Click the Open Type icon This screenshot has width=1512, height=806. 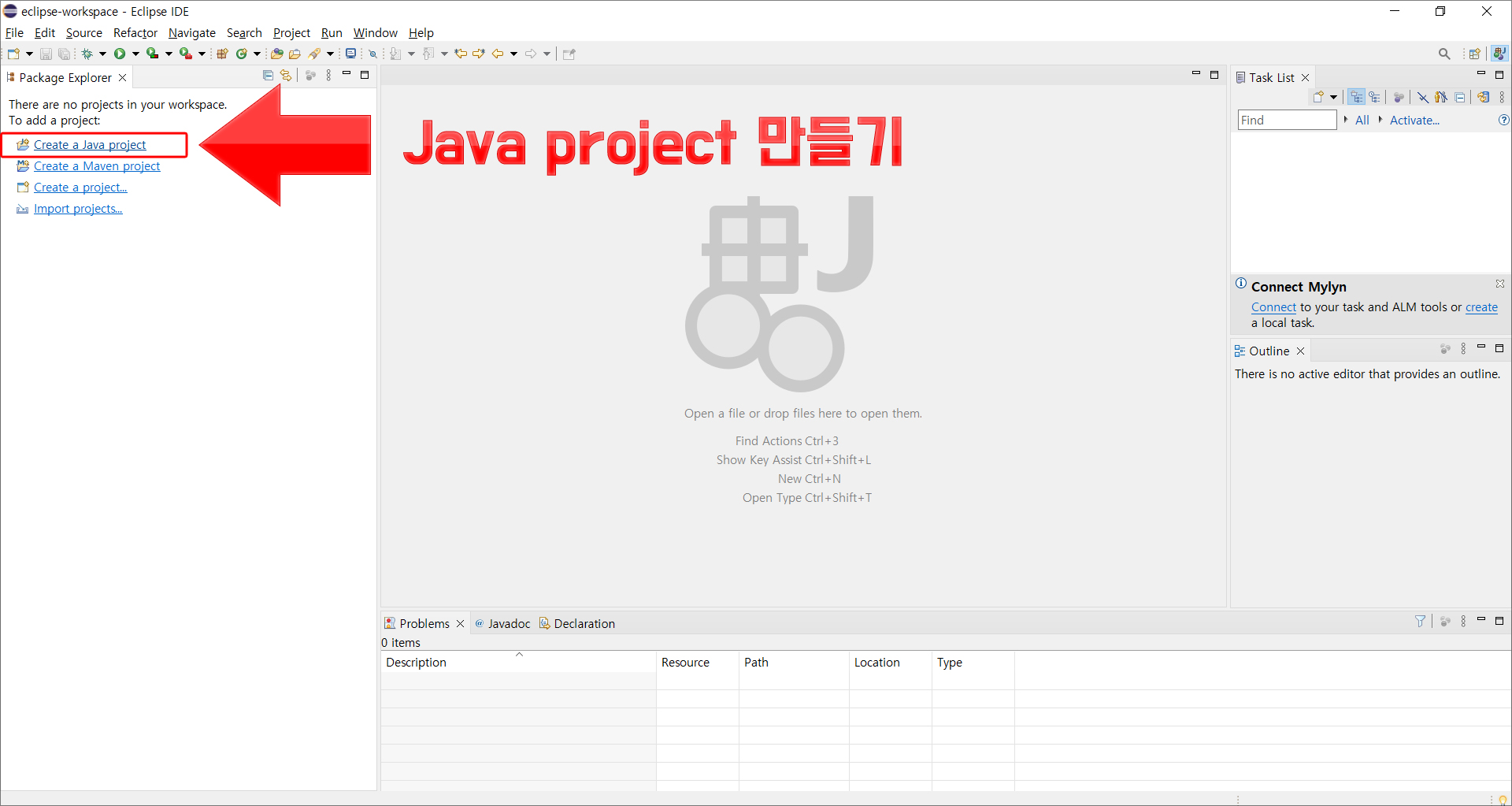pyautogui.click(x=276, y=54)
